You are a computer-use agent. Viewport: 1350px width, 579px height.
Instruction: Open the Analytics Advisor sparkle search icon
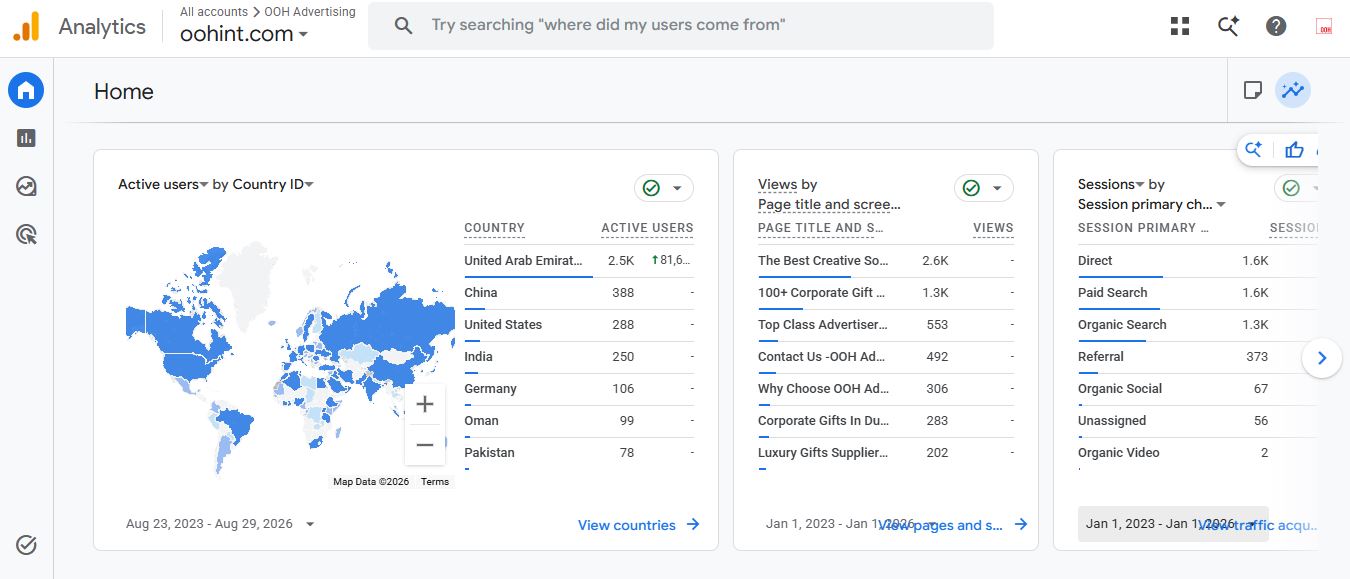coord(1228,26)
